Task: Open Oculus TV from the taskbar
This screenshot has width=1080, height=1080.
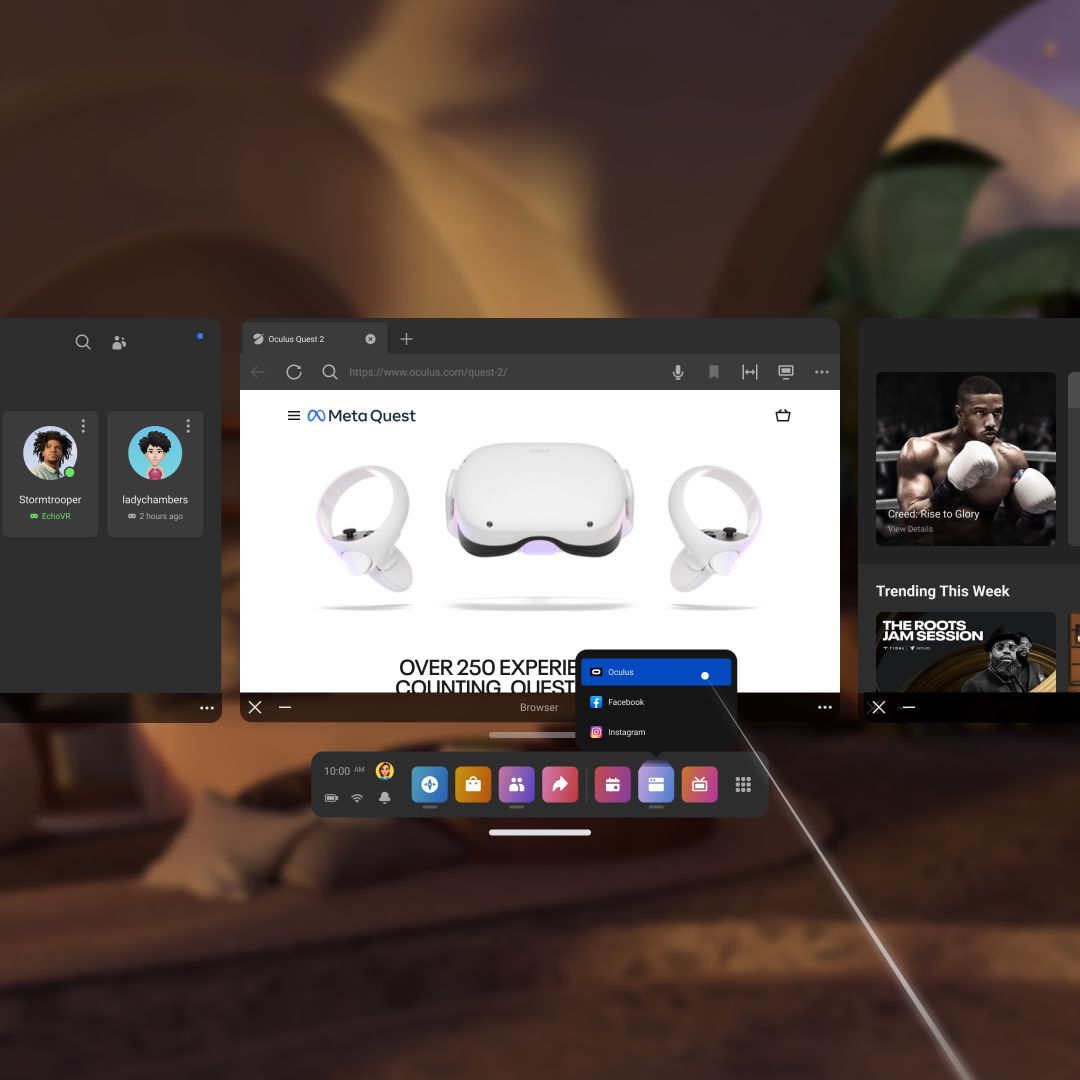Action: pos(699,784)
